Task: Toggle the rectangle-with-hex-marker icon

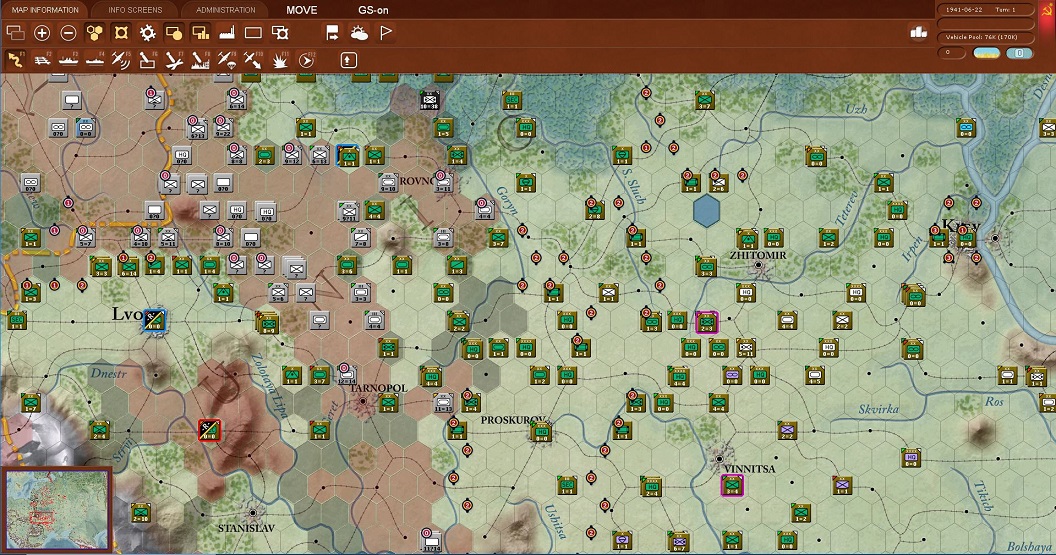Action: pos(279,32)
